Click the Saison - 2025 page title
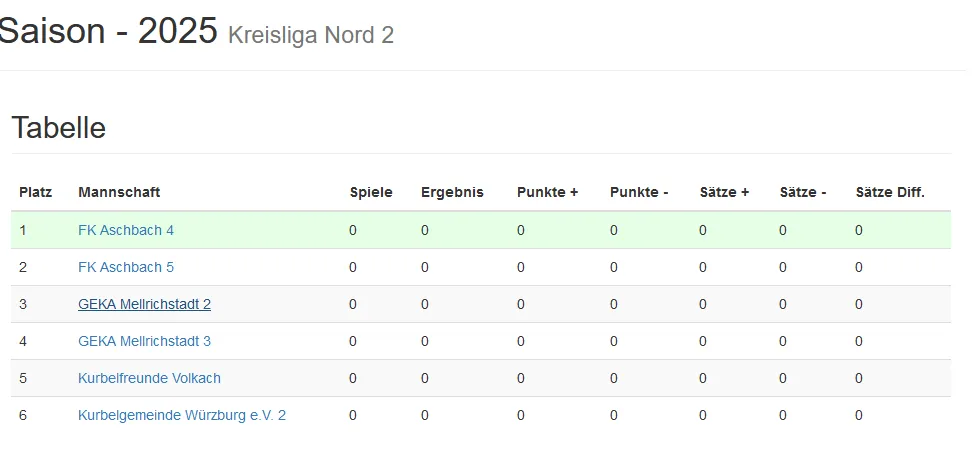This screenshot has height=471, width=974. coord(108,31)
